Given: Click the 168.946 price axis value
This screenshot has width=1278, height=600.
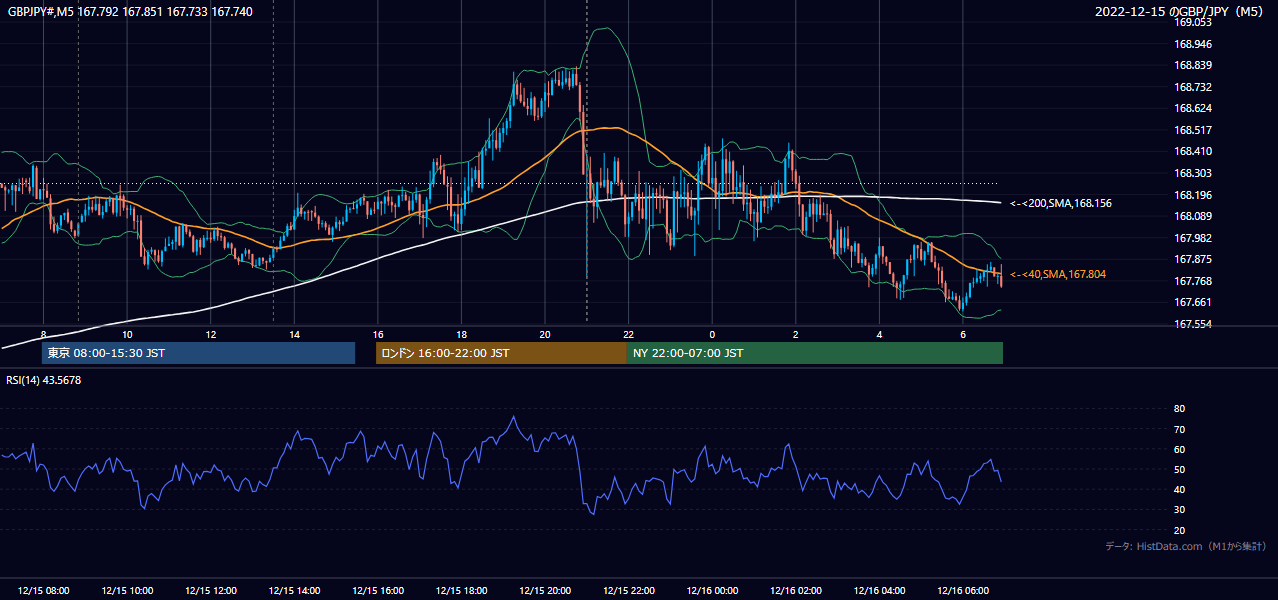Looking at the screenshot, I should pos(1193,44).
